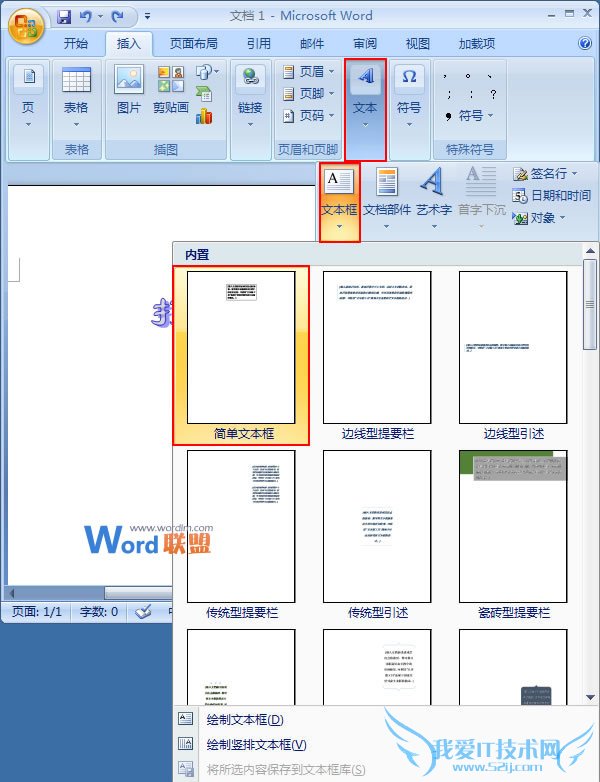Open 文档部件 quick parts menu
The image size is (600, 782).
tap(387, 199)
